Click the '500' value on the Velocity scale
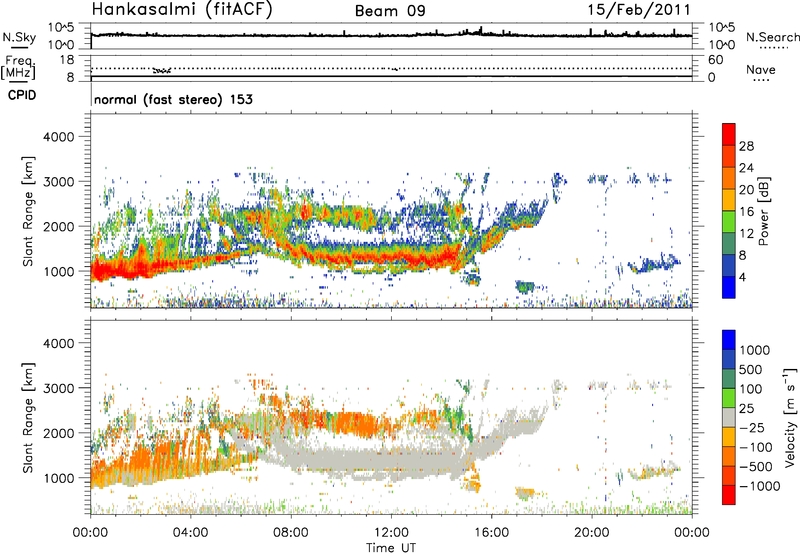Image resolution: width=800 pixels, height=554 pixels. (x=750, y=370)
